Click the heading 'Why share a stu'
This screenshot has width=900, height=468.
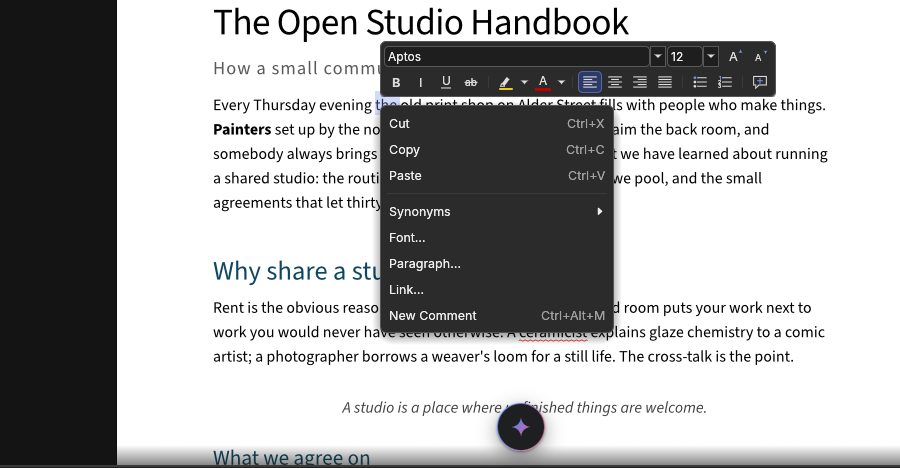point(297,271)
